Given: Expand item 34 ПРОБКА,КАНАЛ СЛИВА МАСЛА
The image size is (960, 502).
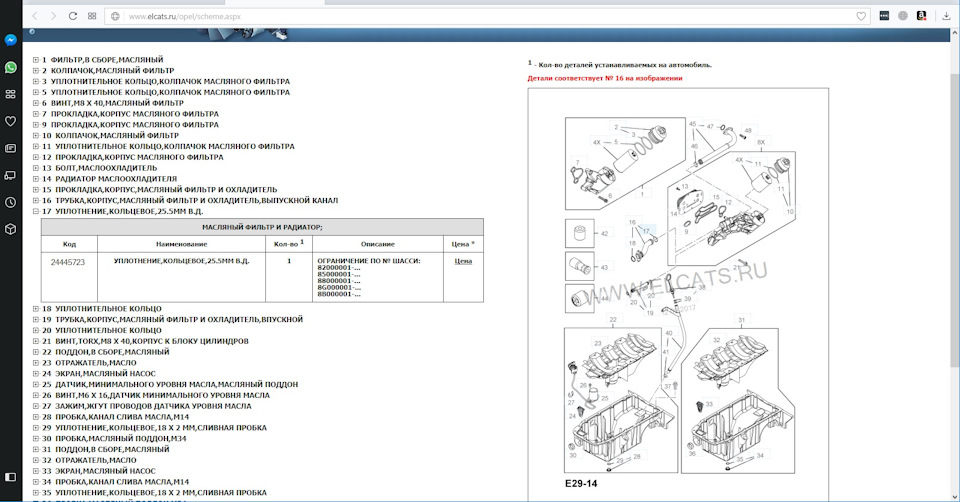Looking at the screenshot, I should 36,482.
